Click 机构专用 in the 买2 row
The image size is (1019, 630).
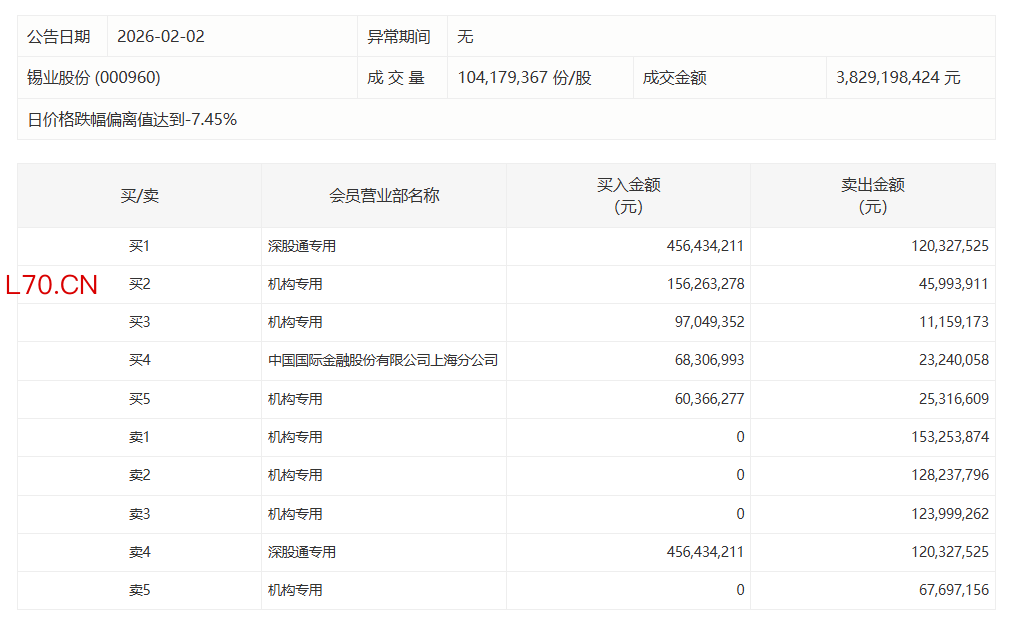coord(295,284)
